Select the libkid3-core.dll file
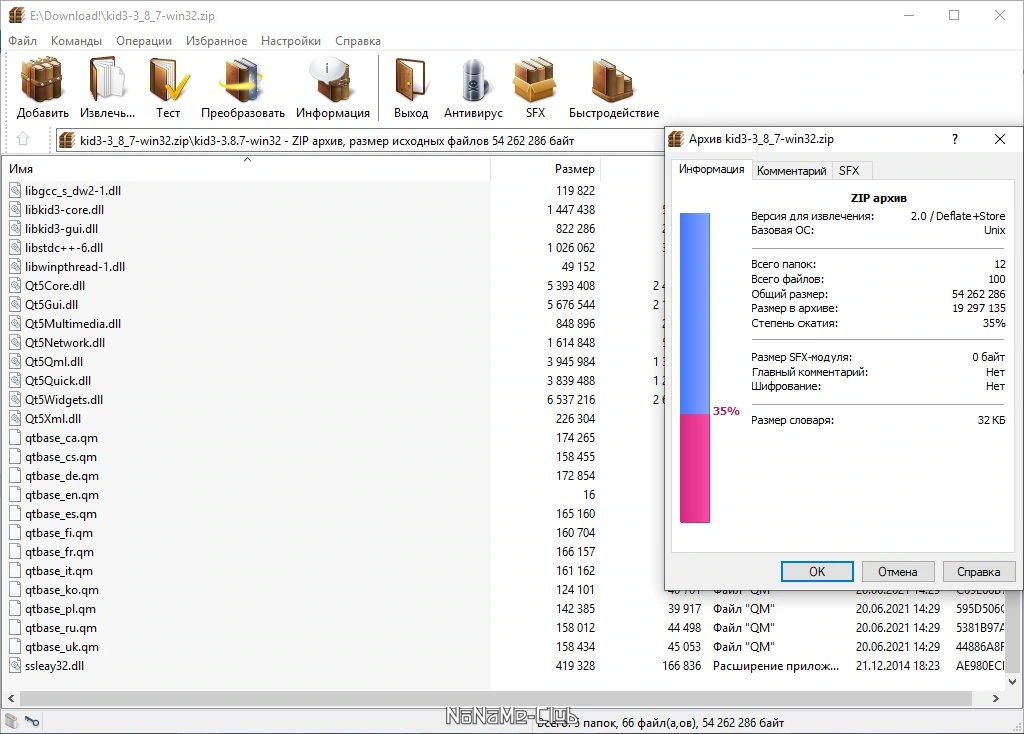This screenshot has height=734, width=1024. [64, 210]
